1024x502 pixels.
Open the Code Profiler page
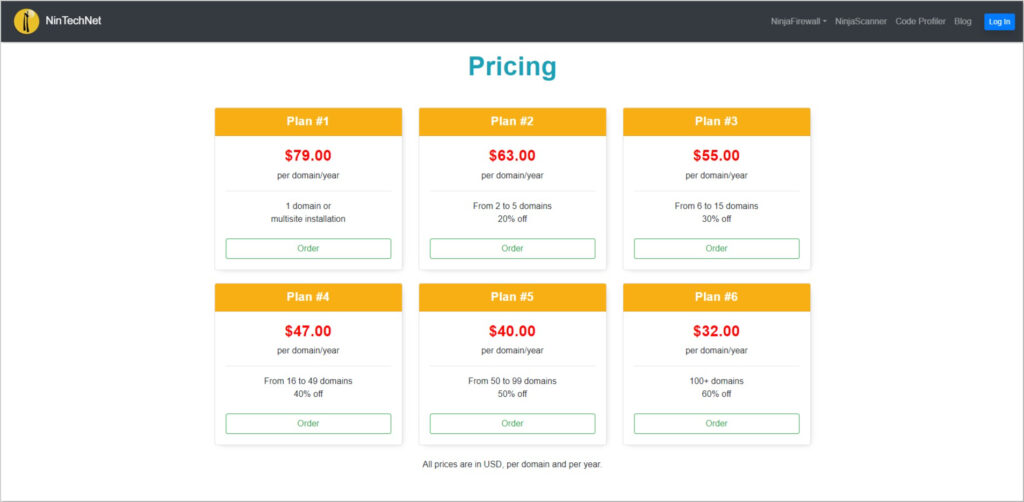click(920, 22)
